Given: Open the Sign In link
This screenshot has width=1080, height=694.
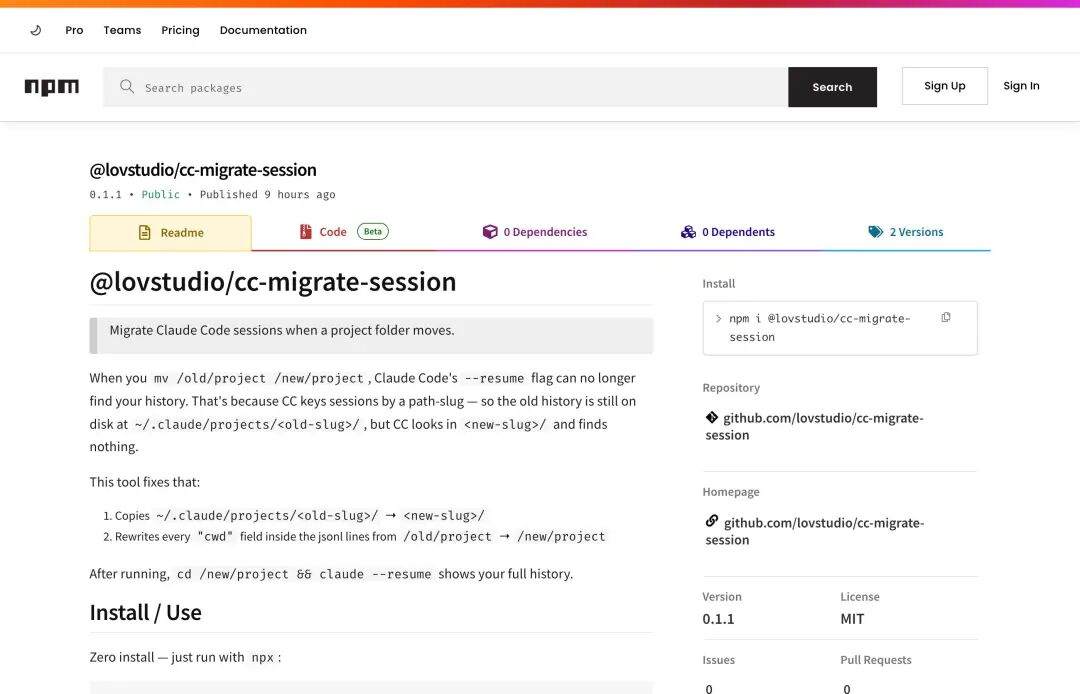Looking at the screenshot, I should (x=1021, y=86).
